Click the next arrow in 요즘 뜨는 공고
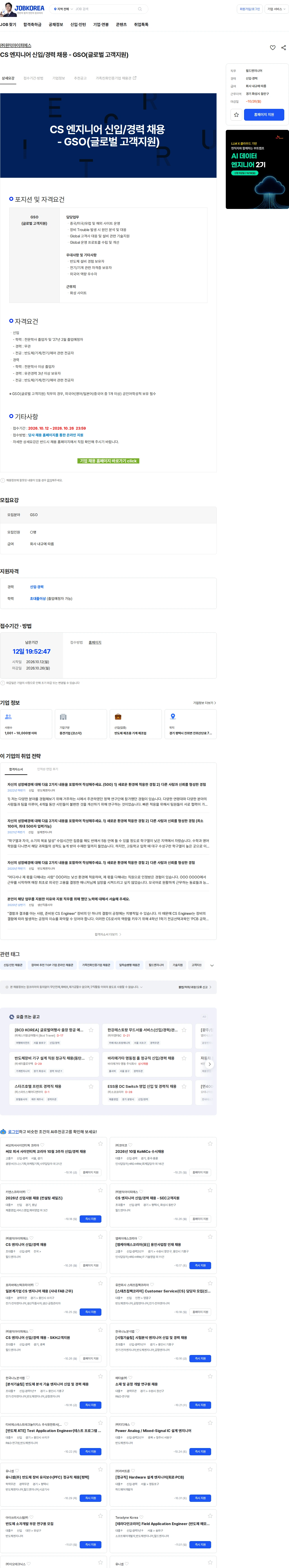This screenshot has height=1568, width=289. pyautogui.click(x=210, y=1064)
